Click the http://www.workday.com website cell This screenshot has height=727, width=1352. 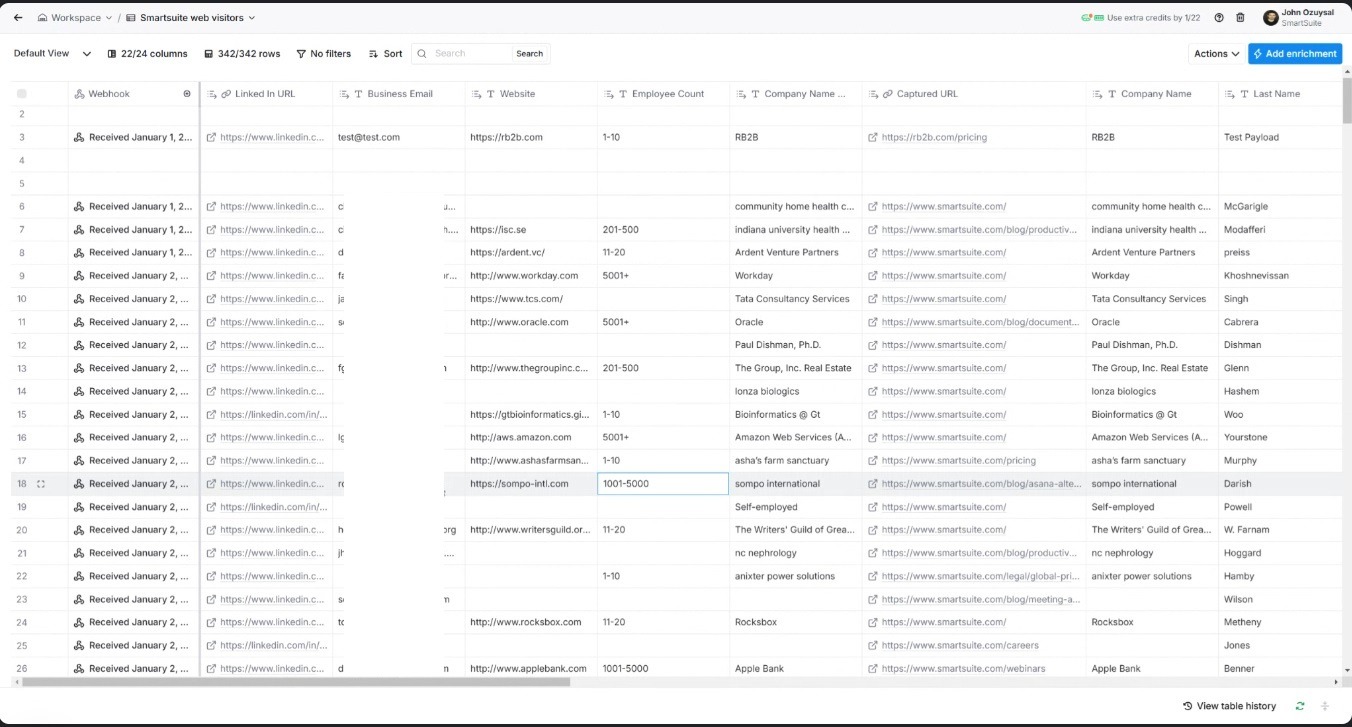tap(531, 276)
